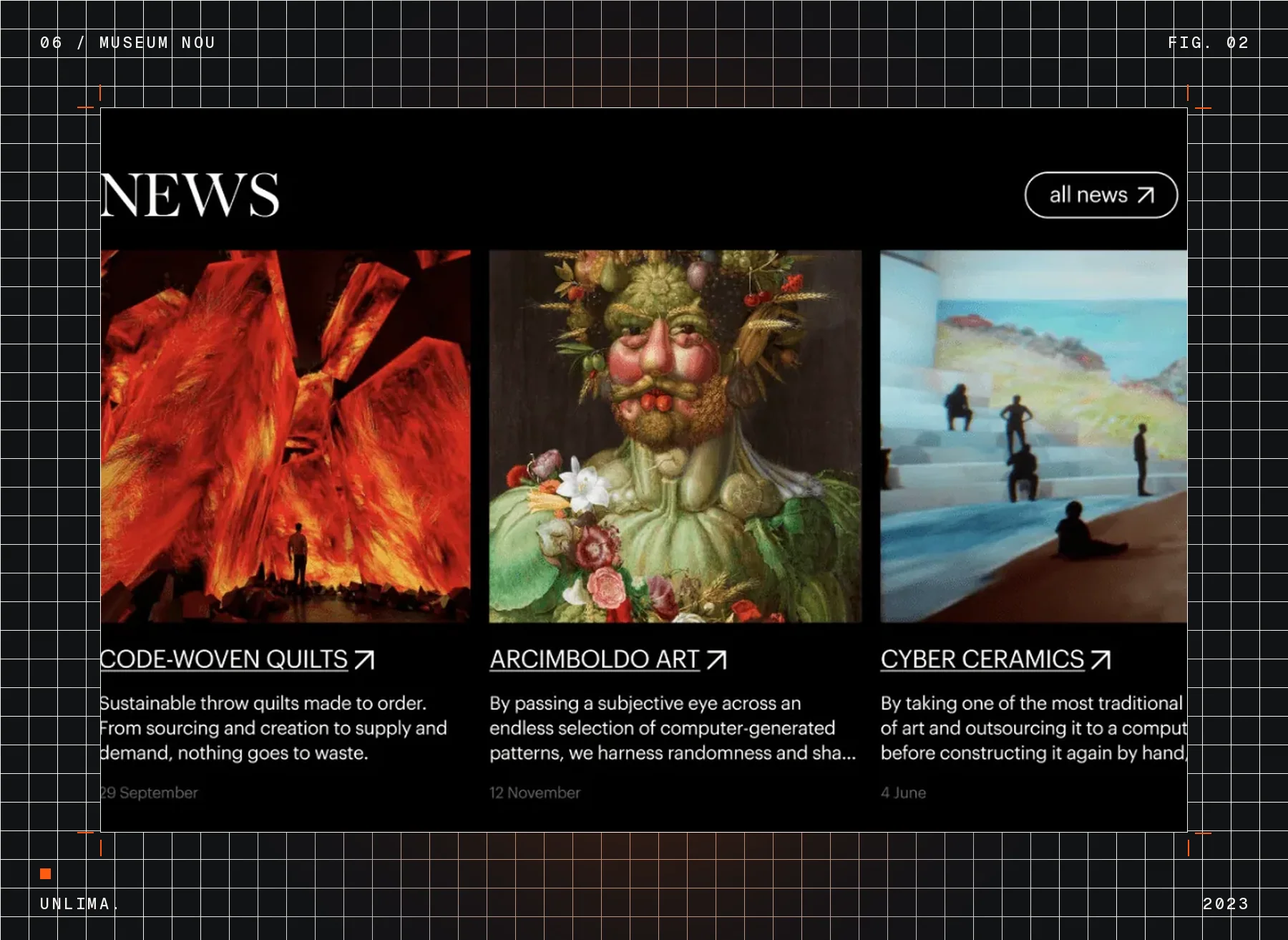This screenshot has height=940, width=1288.
Task: Click the '29 September' date text
Action: pyautogui.click(x=150, y=793)
